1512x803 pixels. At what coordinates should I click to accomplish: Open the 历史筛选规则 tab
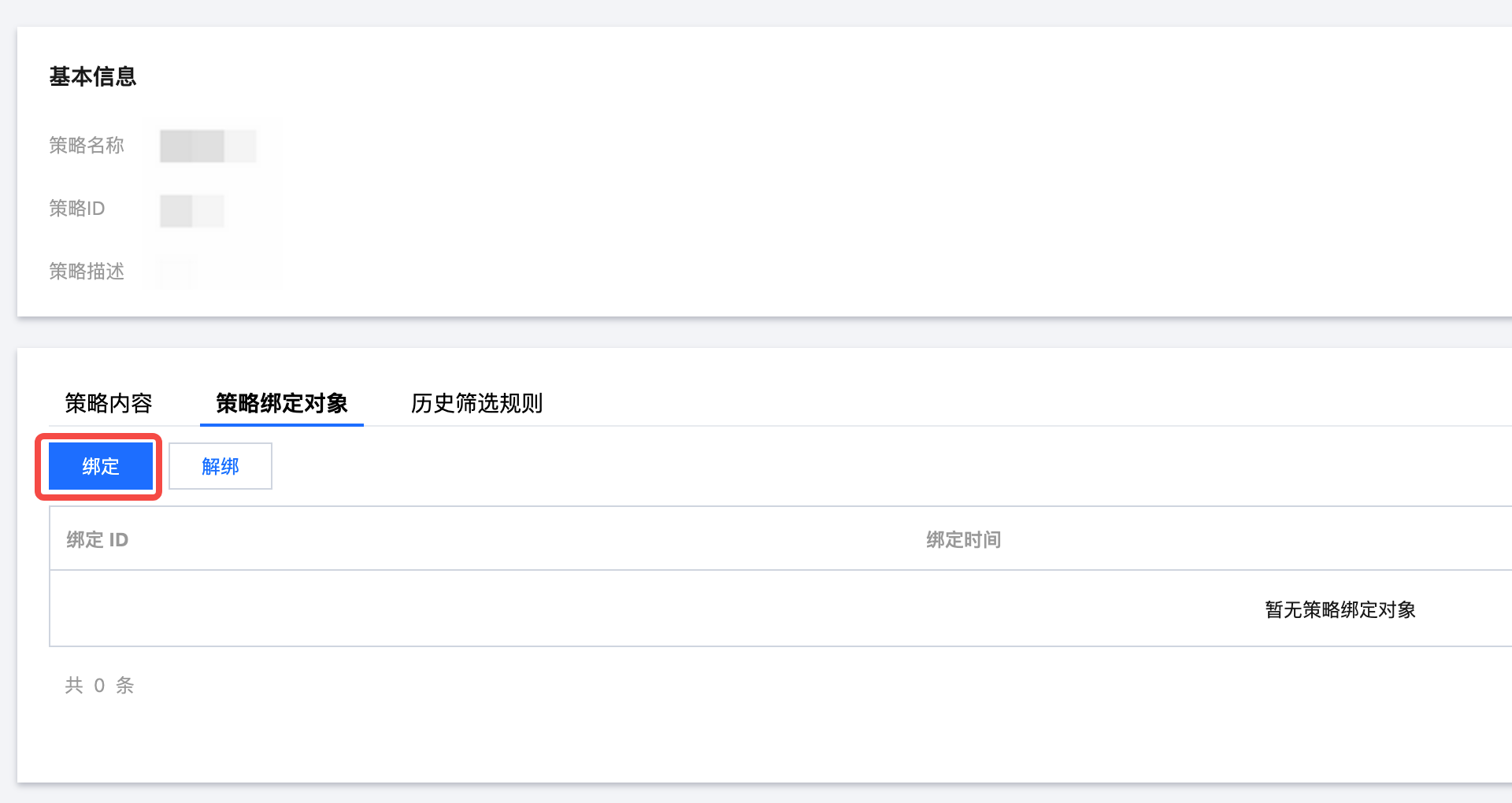click(476, 403)
